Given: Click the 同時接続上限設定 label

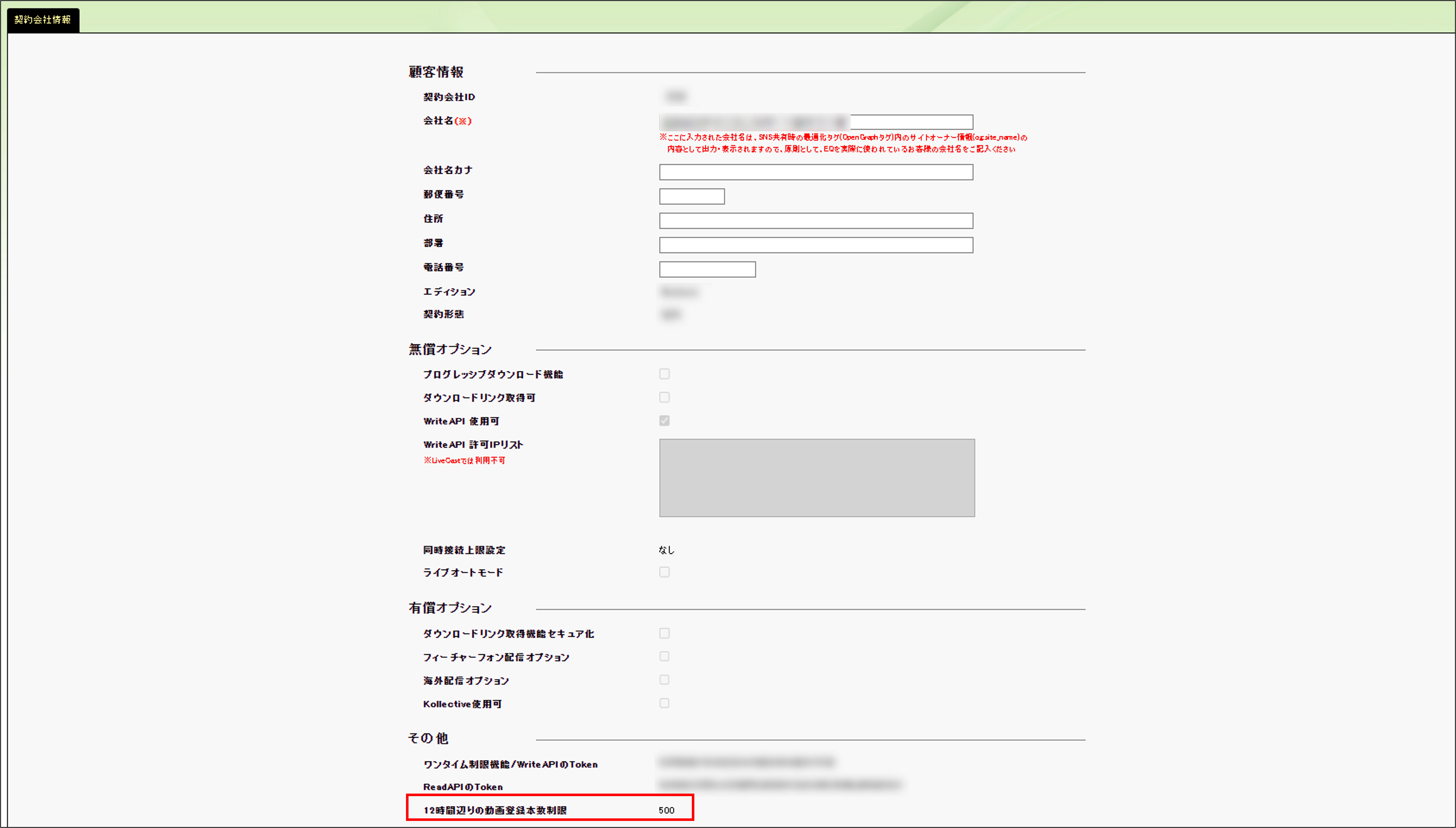Looking at the screenshot, I should 464,550.
